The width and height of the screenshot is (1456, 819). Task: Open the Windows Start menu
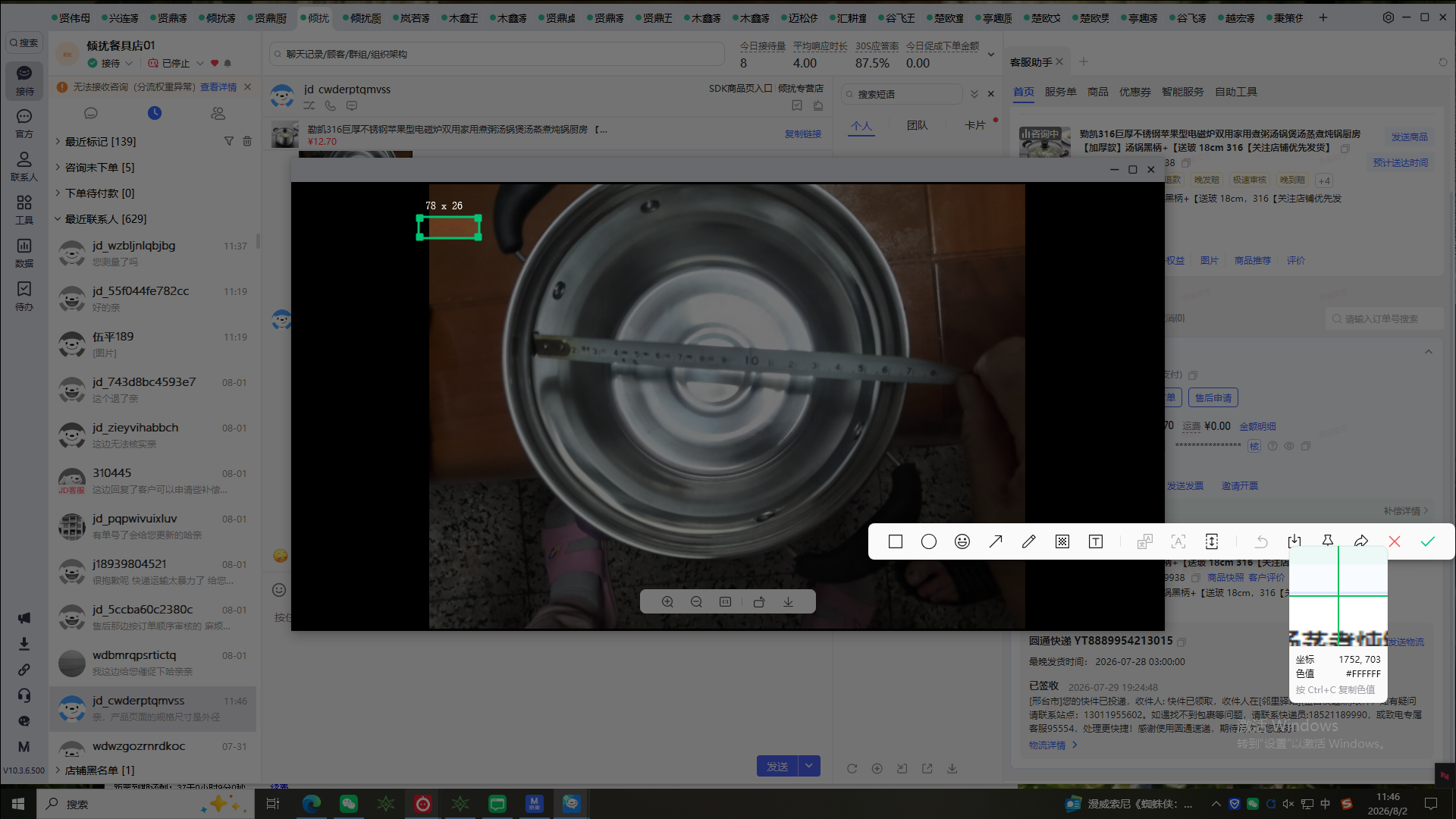(18, 803)
